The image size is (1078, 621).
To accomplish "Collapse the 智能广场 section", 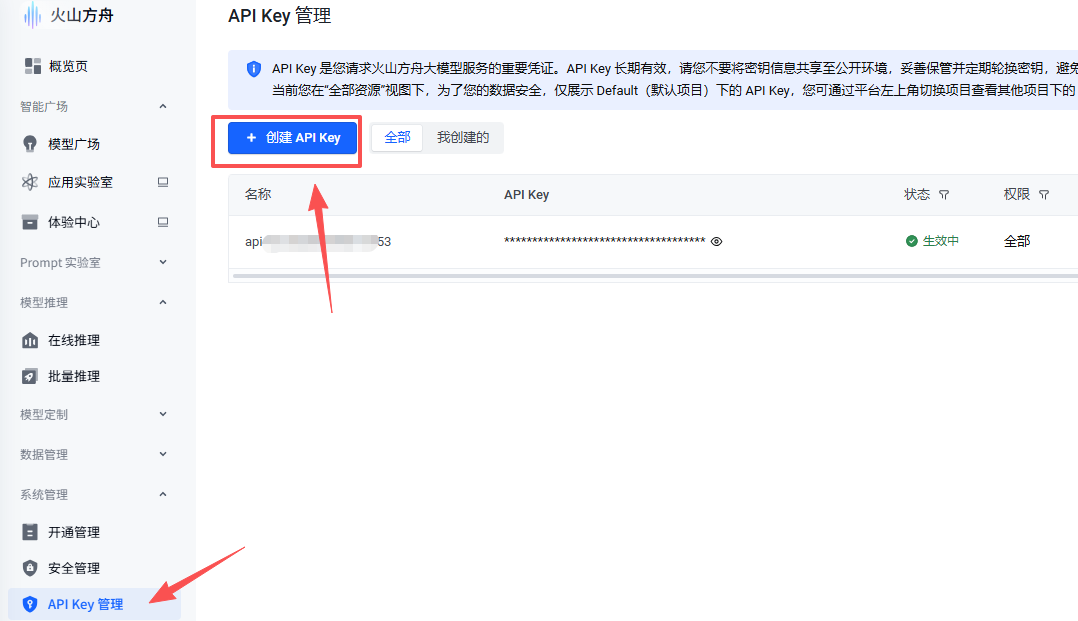I will 163,106.
